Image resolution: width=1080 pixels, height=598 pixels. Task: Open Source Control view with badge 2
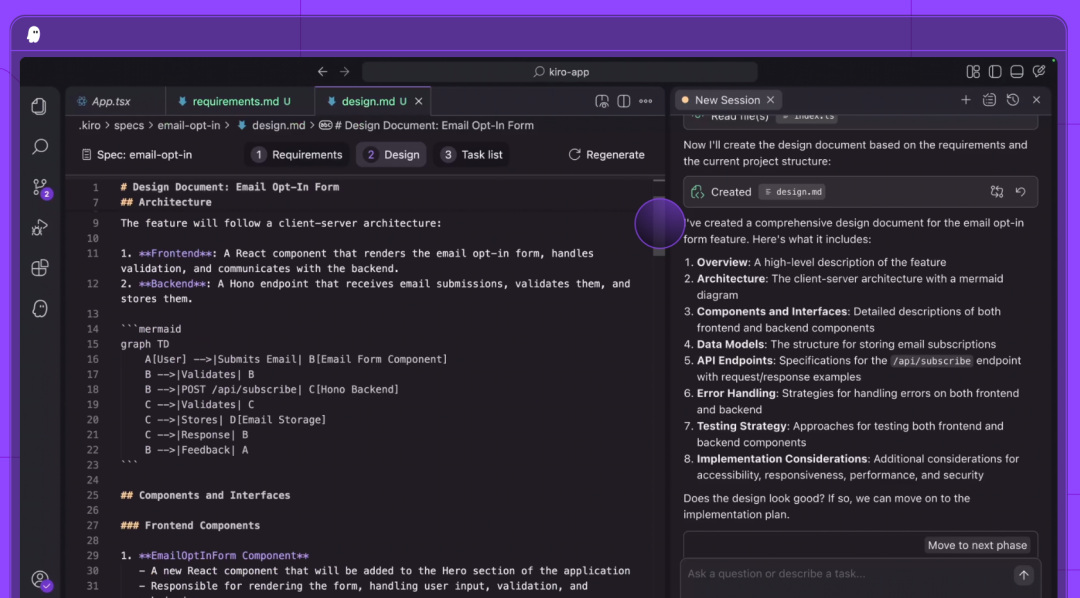coord(41,187)
